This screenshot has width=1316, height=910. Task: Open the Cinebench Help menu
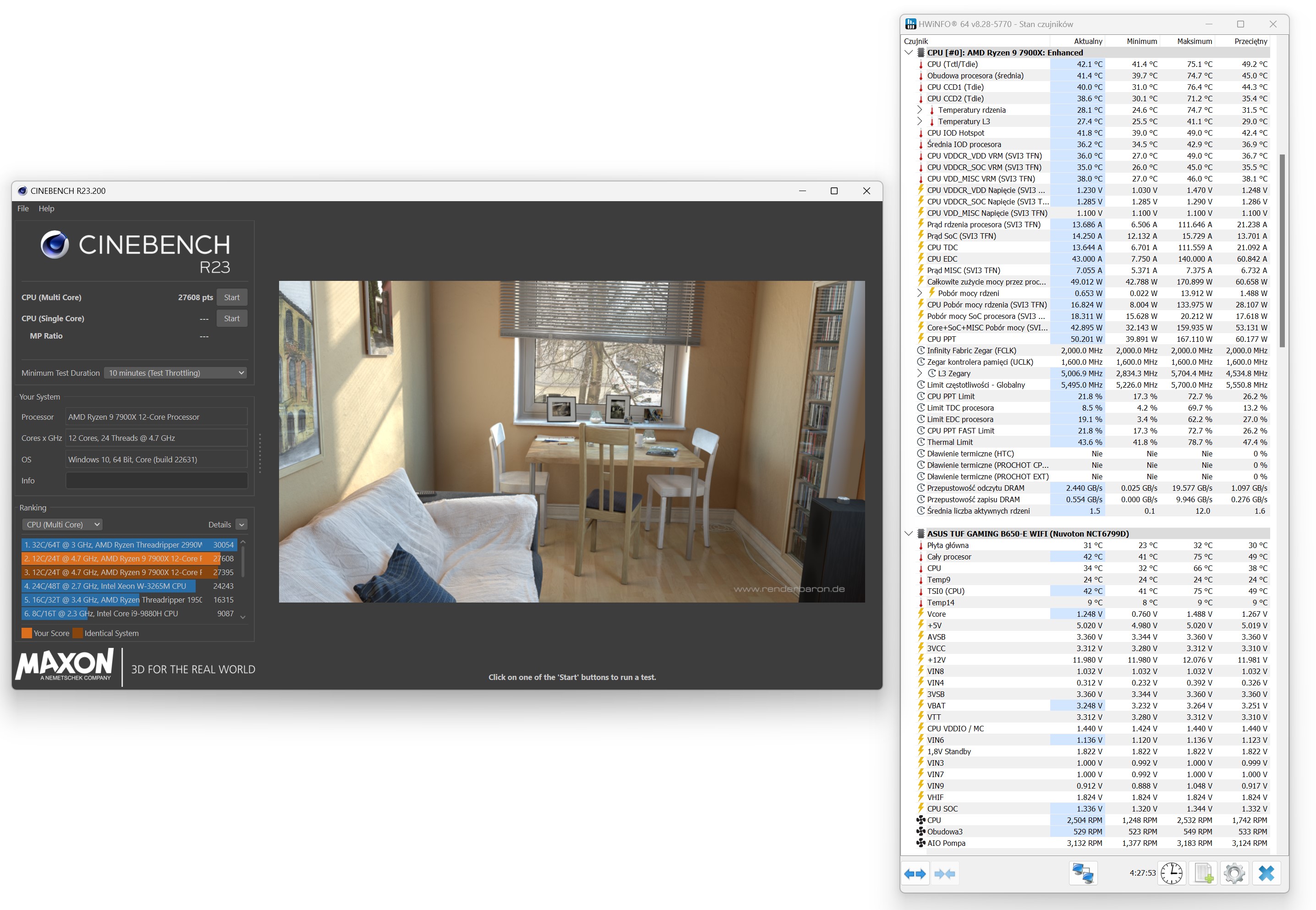(46, 208)
